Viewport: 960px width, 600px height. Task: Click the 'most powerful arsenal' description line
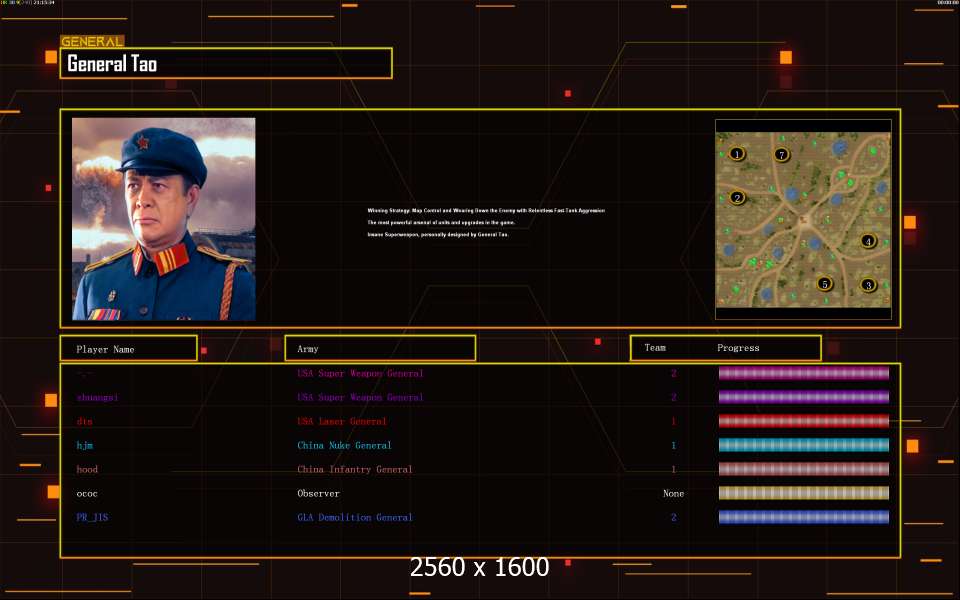tap(441, 222)
